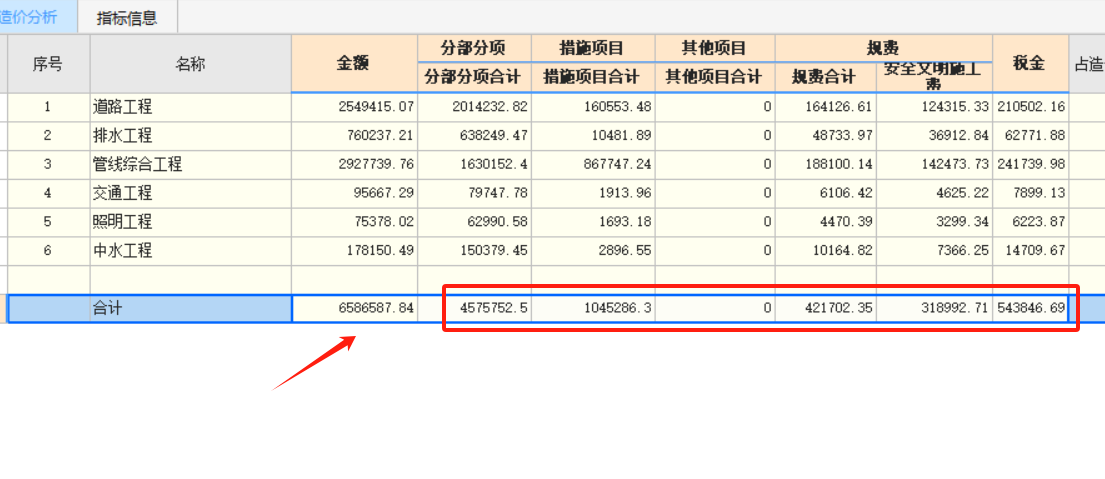Click cell 638249.47 in 分部分项合计
Screen dimensions: 1105x479
[474, 136]
